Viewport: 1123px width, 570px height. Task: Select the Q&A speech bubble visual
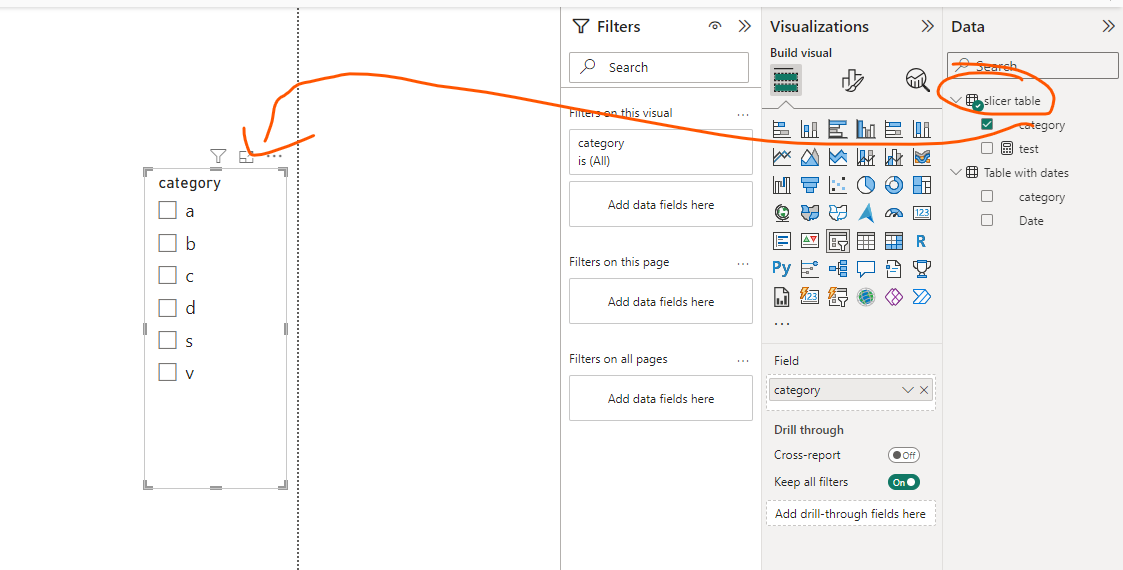pyautogui.click(x=866, y=269)
